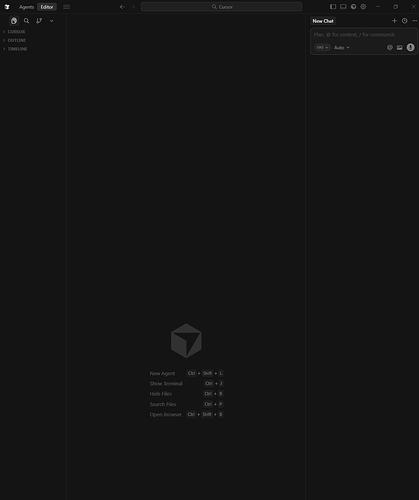
Task: Click the Open Browser shortcut label
Action: click(x=166, y=415)
